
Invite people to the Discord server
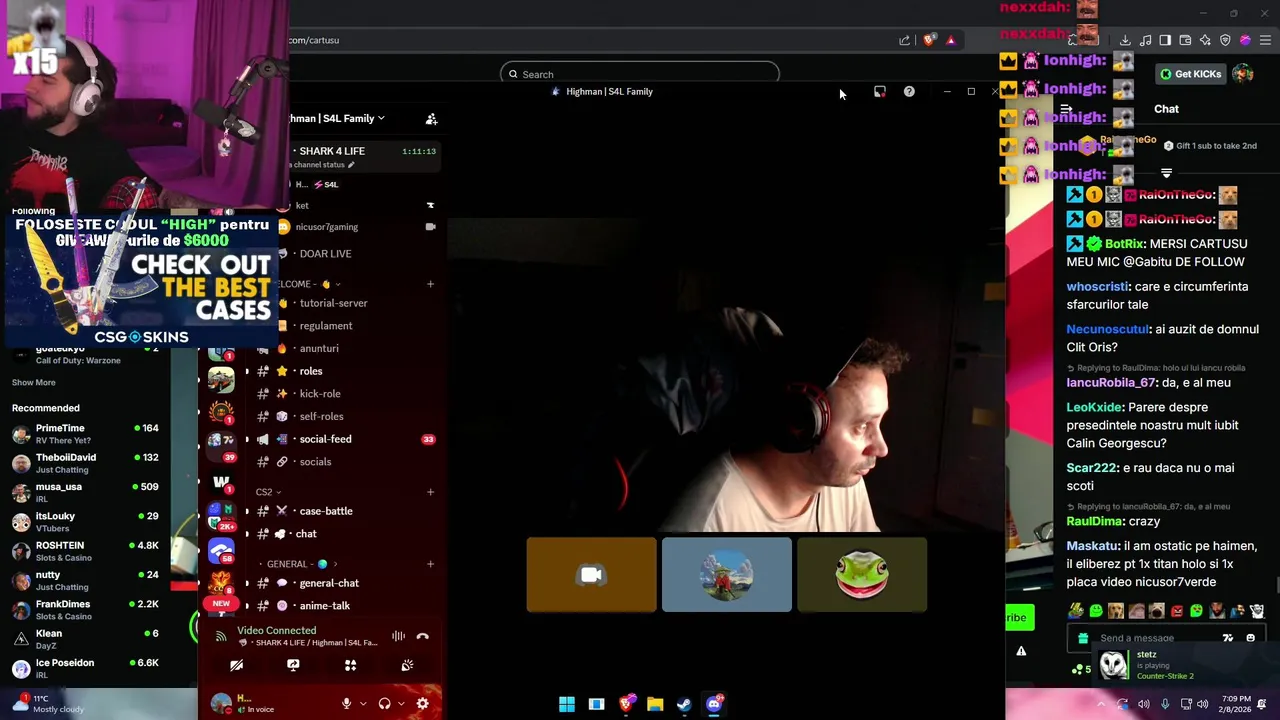[431, 119]
